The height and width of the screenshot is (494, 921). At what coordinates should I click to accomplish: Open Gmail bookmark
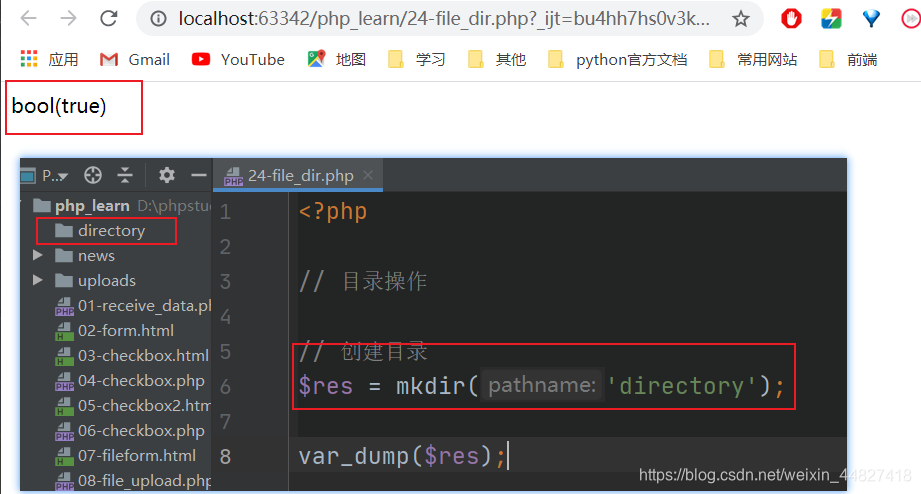click(x=135, y=59)
